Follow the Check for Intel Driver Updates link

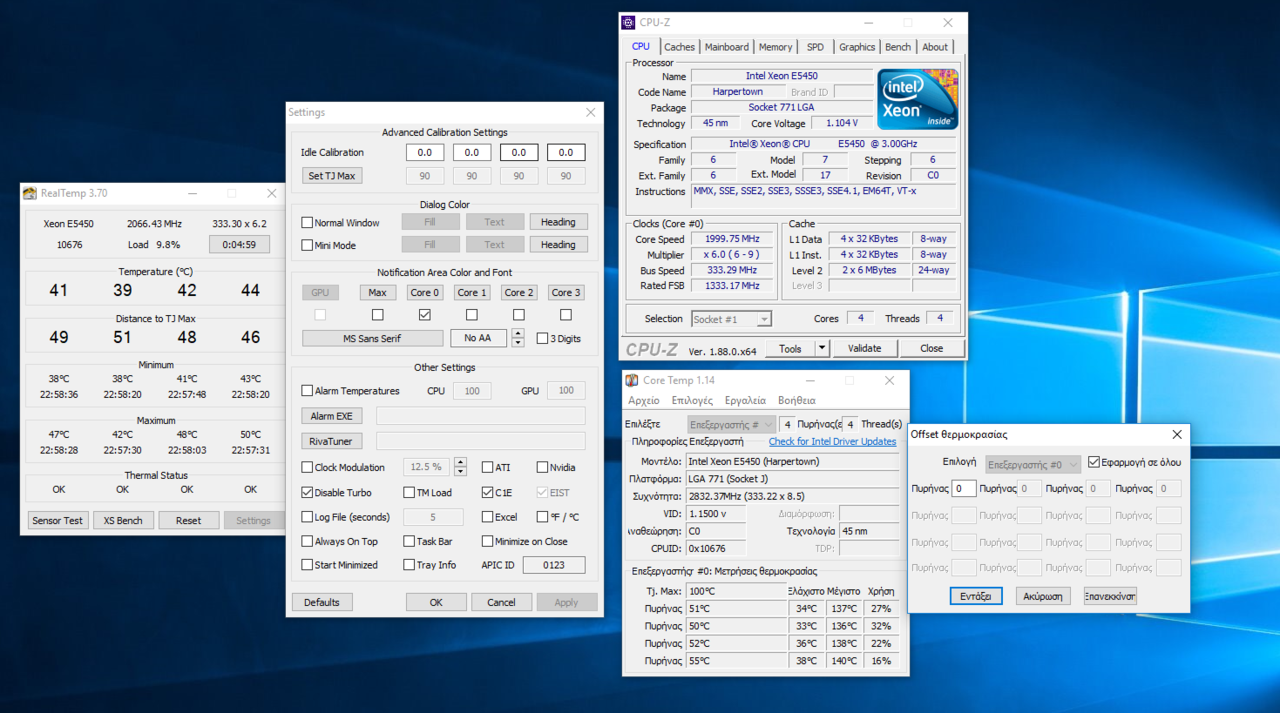click(832, 441)
